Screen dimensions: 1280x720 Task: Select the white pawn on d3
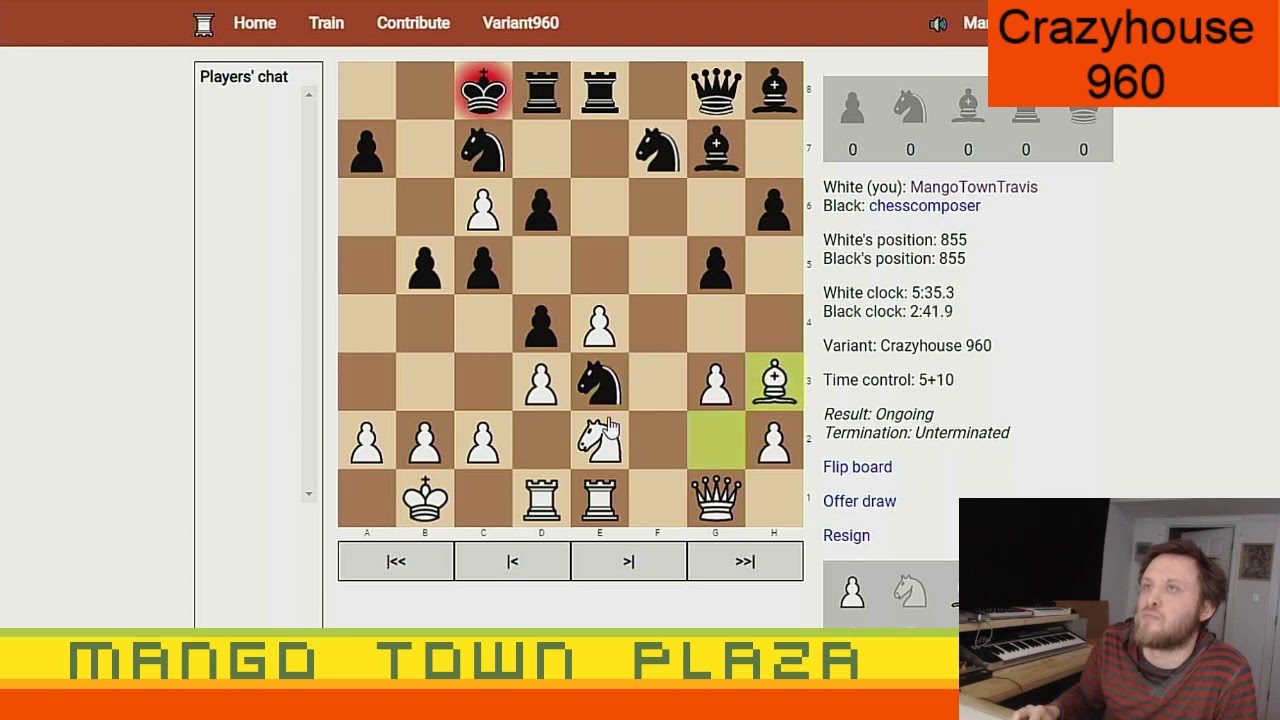point(541,382)
